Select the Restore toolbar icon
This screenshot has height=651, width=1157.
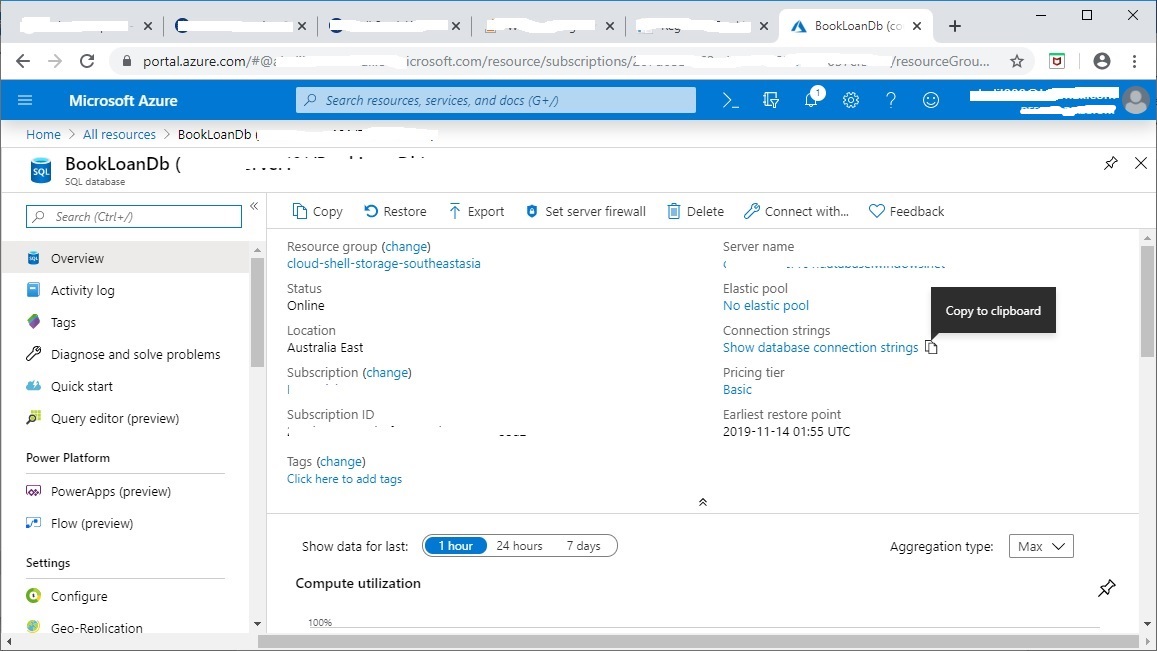pyautogui.click(x=395, y=211)
